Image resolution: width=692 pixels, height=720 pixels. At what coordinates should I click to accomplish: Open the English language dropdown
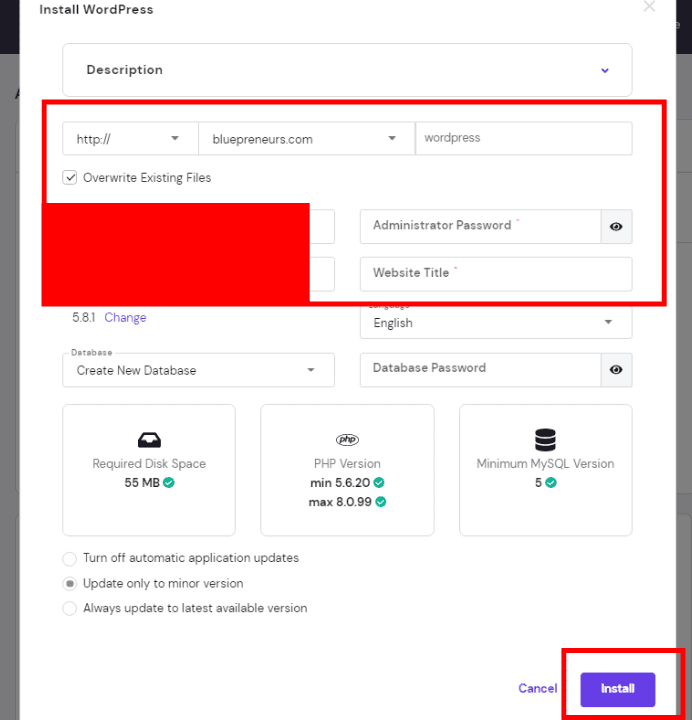496,323
